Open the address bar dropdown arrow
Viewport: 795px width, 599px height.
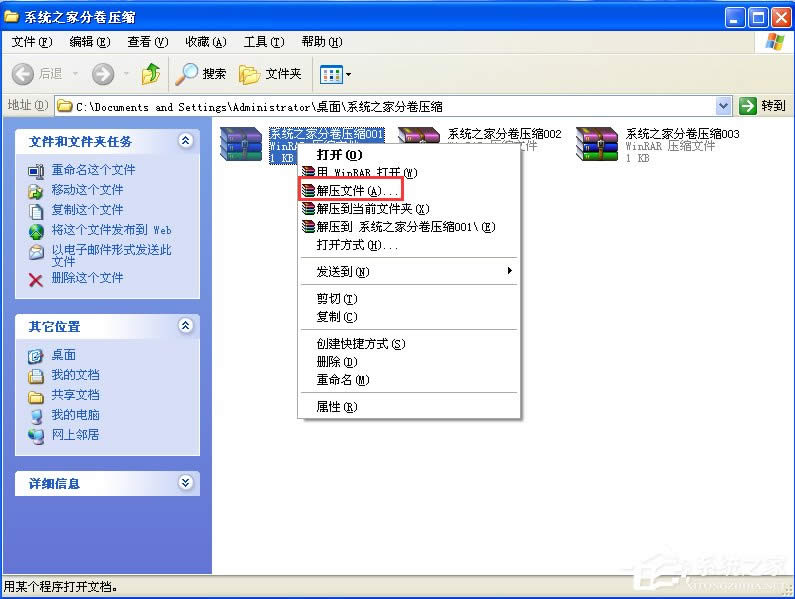click(724, 106)
